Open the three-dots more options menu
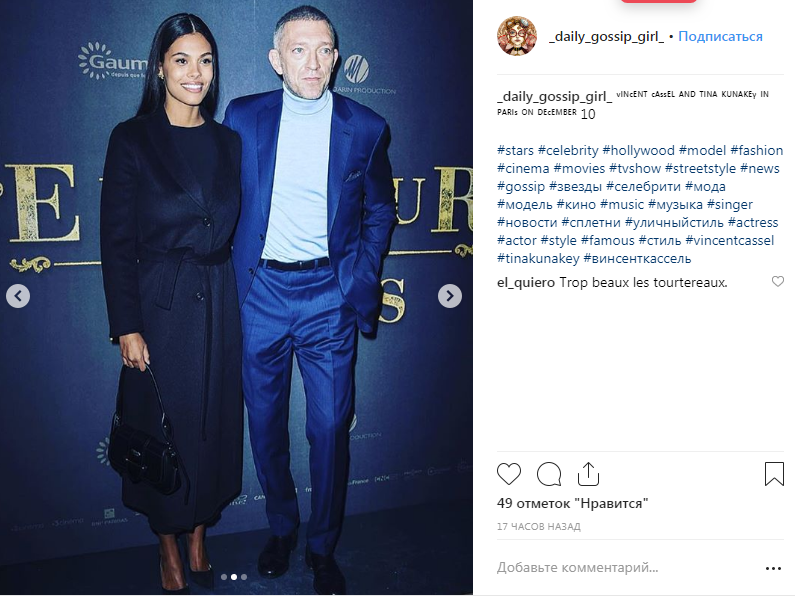Viewport: 795px width, 596px height. click(773, 569)
